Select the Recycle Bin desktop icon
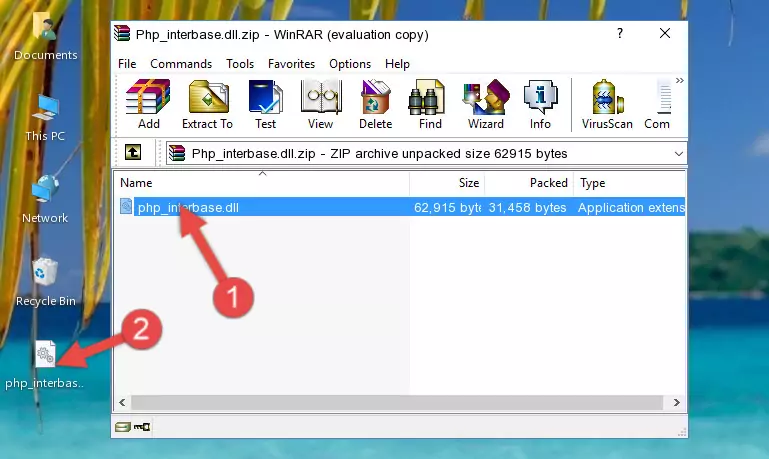 tap(46, 282)
